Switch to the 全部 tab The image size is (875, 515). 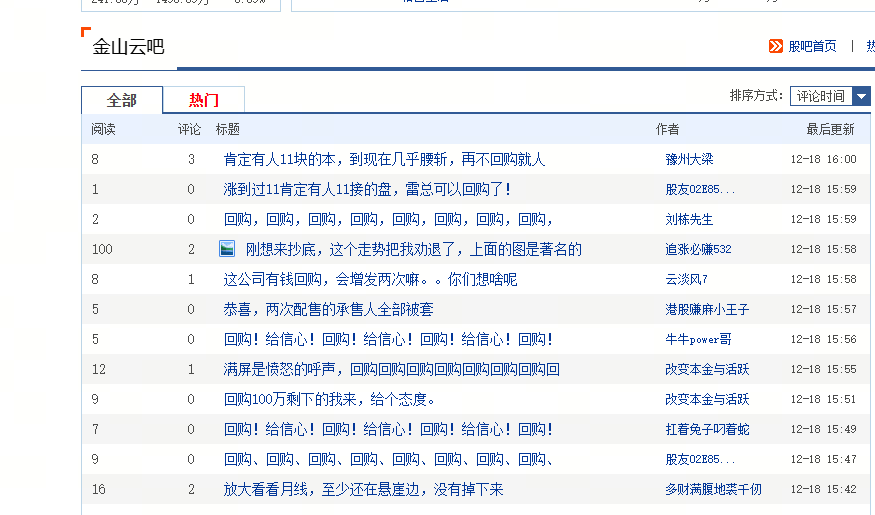122,100
